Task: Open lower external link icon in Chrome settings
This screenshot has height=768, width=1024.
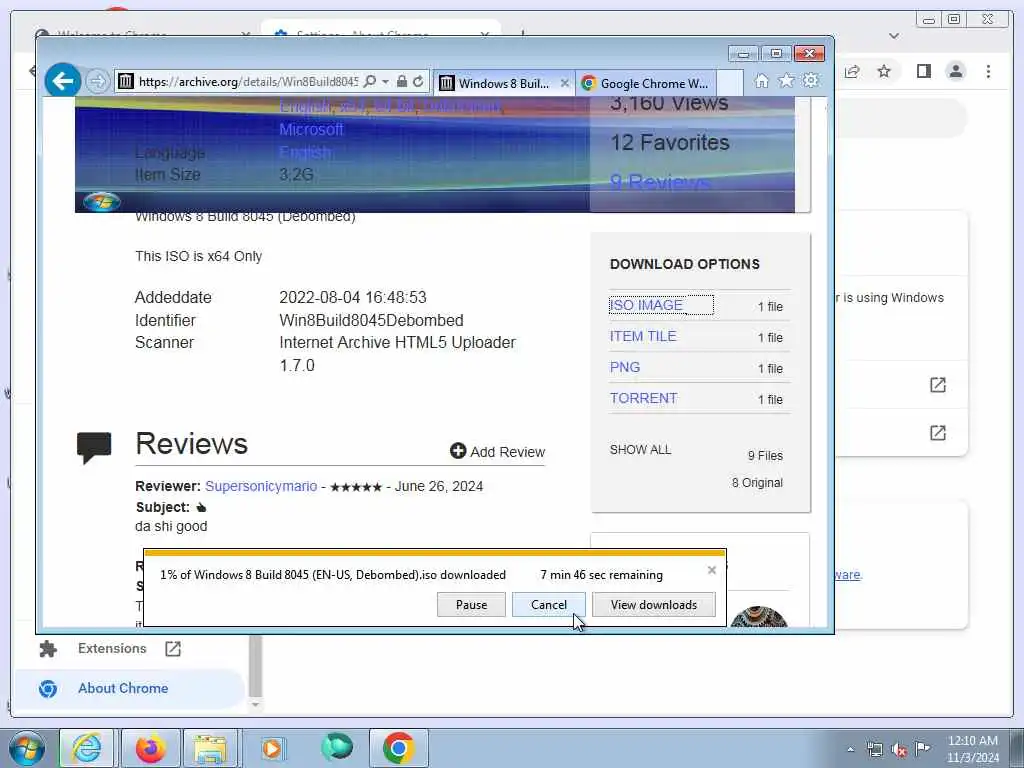Action: click(938, 432)
